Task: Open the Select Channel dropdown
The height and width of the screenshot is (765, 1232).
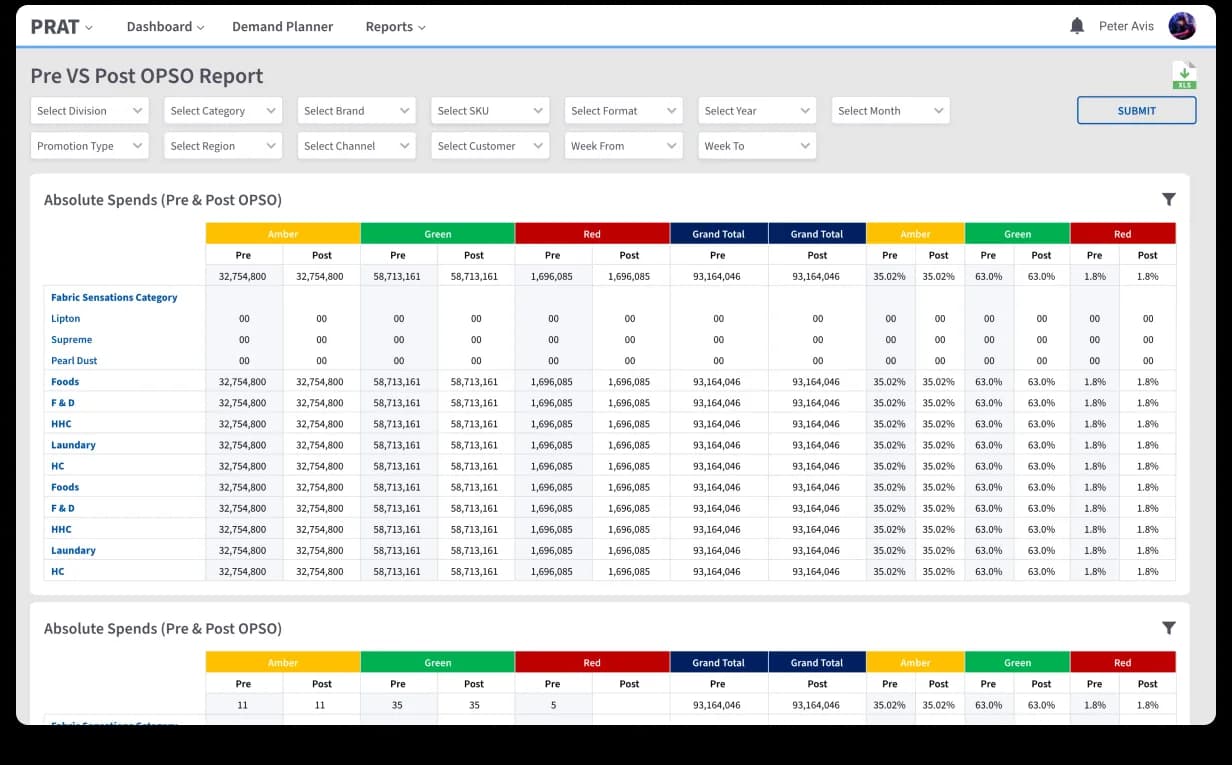Action: [356, 146]
